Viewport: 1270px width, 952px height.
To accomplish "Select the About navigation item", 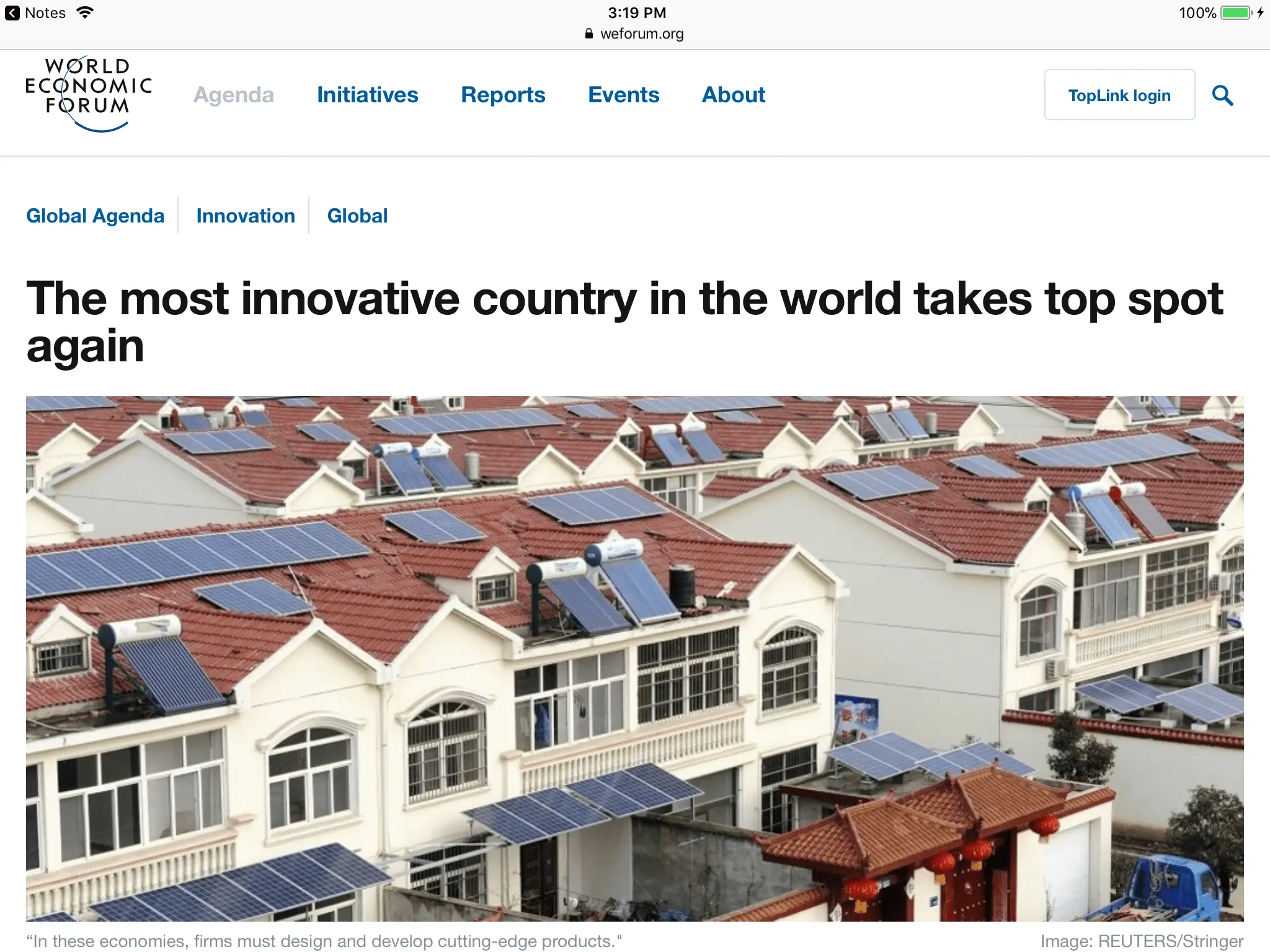I will pos(733,95).
